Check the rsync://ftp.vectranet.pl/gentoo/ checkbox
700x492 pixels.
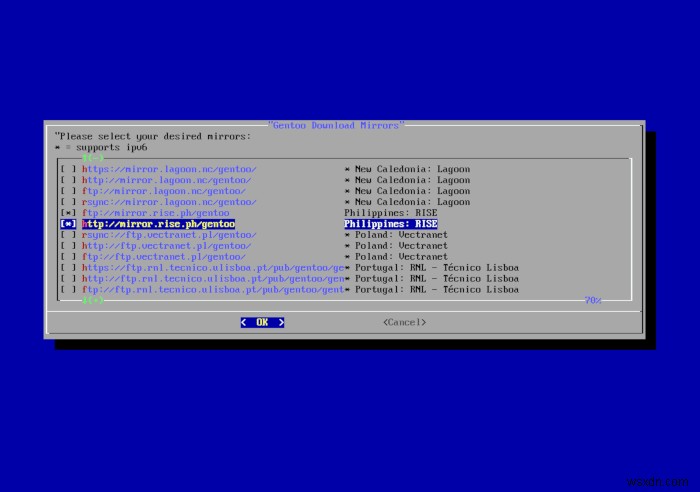pyautogui.click(x=68, y=235)
